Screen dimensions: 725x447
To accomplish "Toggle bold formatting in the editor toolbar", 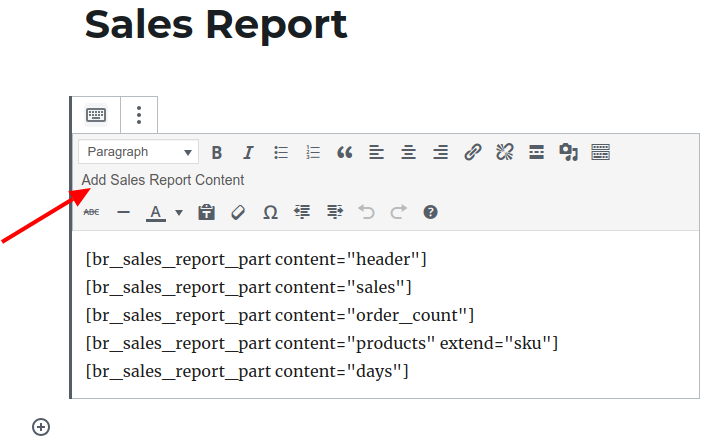I will [216, 152].
